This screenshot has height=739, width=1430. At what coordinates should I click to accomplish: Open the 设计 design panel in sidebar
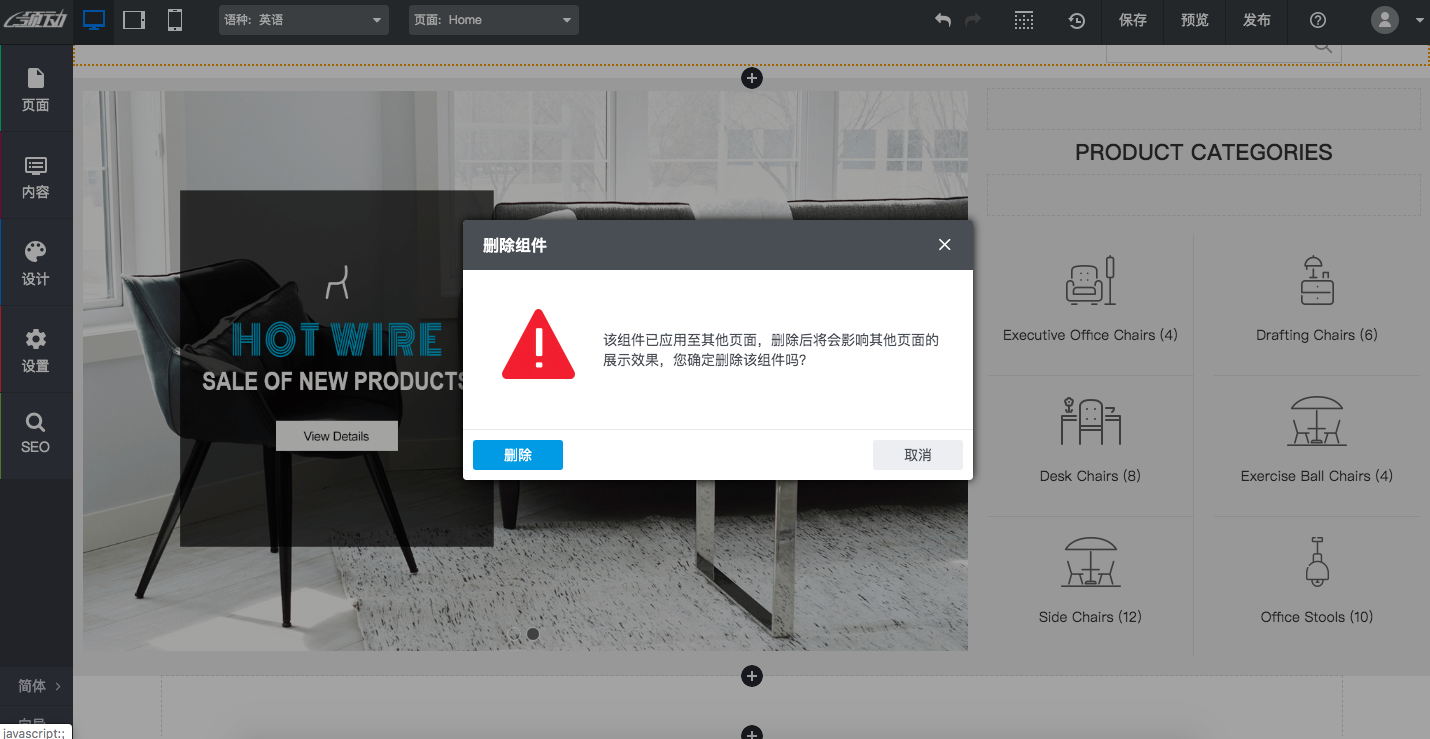click(x=36, y=262)
